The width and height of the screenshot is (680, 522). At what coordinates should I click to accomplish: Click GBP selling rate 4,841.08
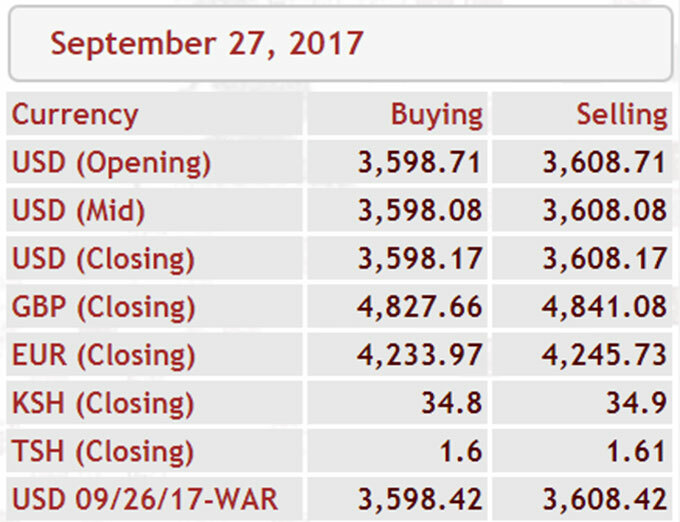(605, 307)
